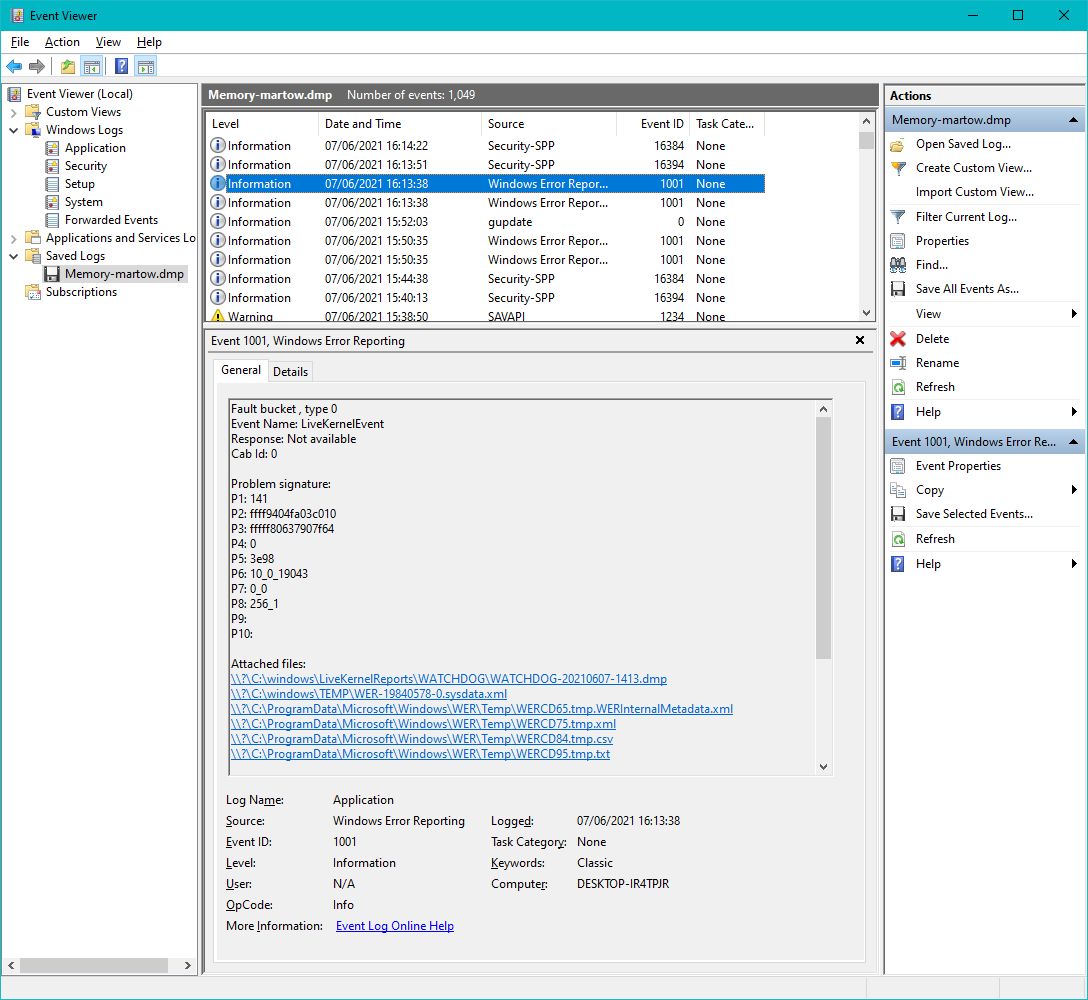Select the Application log in tree
1088x1000 pixels.
point(95,148)
